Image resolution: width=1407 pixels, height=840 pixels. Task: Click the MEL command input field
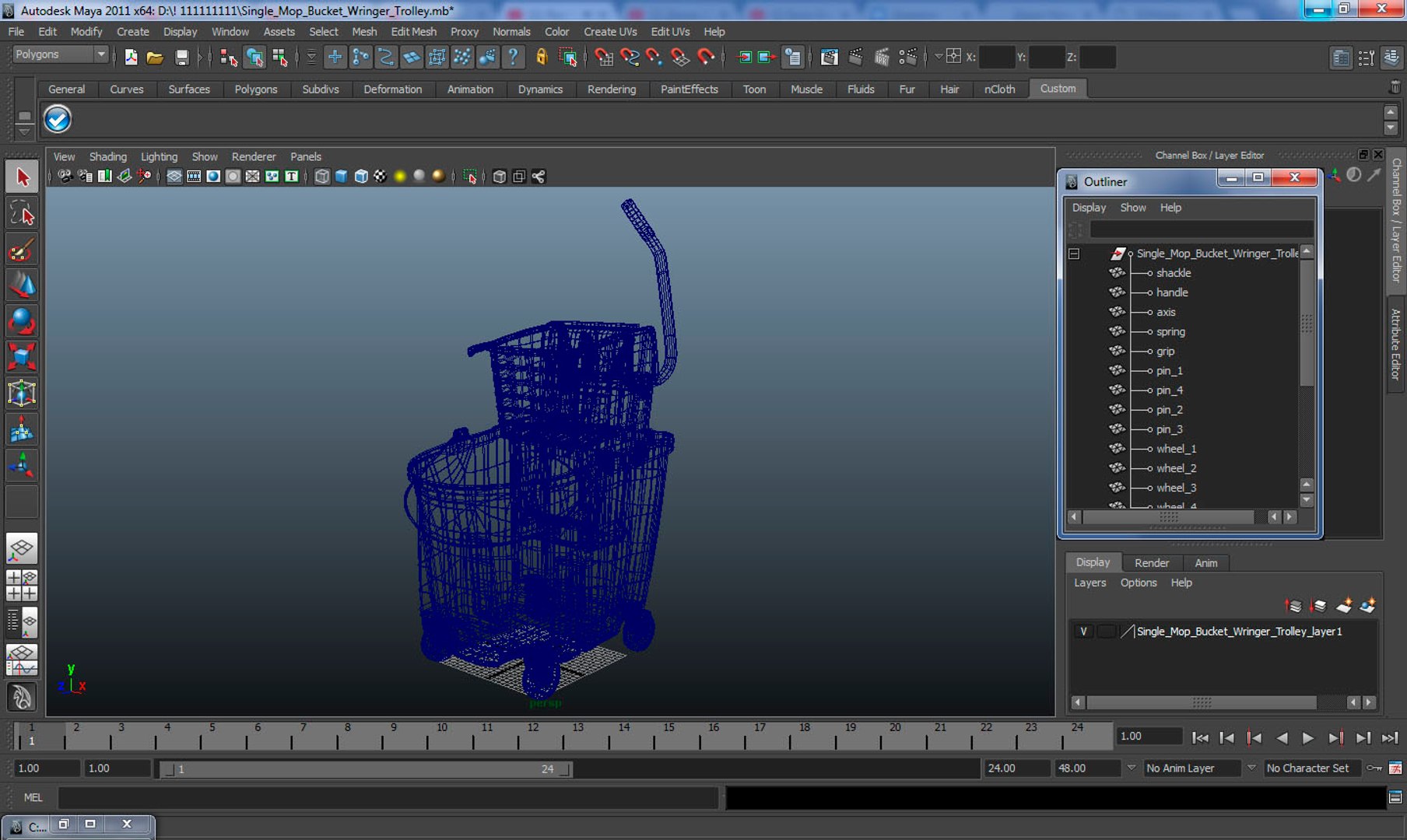[x=388, y=798]
